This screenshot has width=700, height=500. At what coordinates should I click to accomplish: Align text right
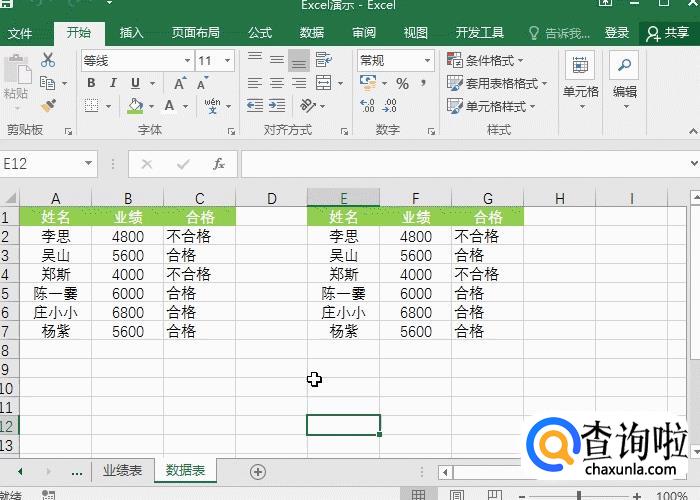click(299, 83)
